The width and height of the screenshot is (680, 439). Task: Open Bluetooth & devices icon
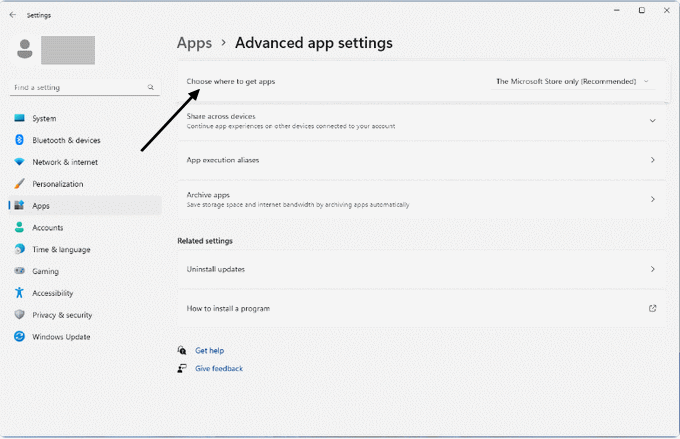coord(19,140)
